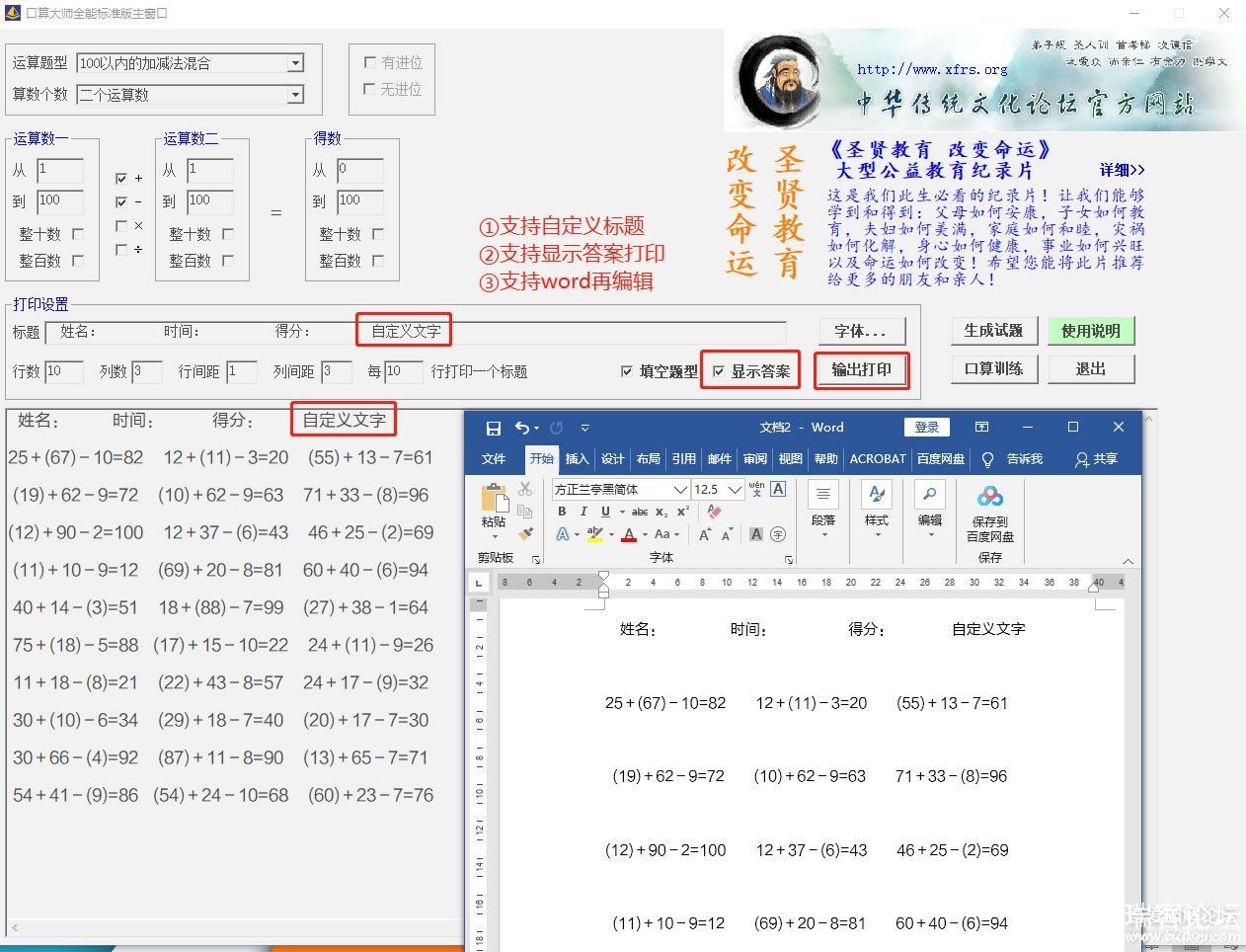The image size is (1246, 952).
Task: Apply superscript formatting
Action: pos(683,512)
